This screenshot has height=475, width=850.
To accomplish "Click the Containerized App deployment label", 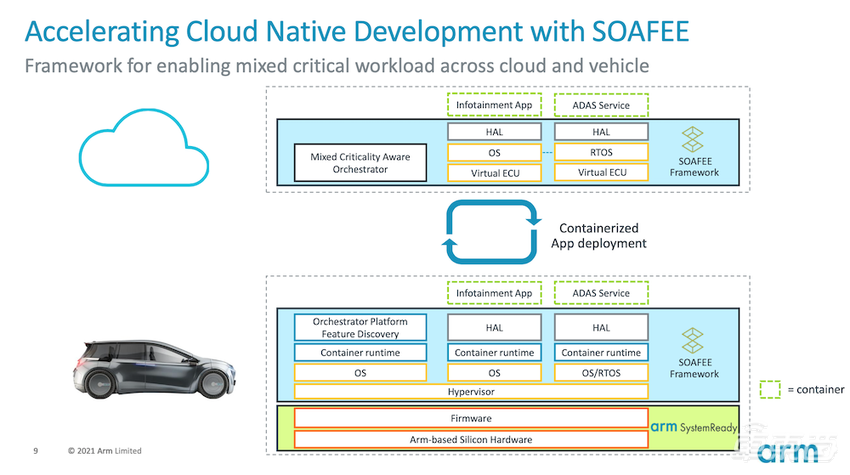I will pyautogui.click(x=598, y=236).
